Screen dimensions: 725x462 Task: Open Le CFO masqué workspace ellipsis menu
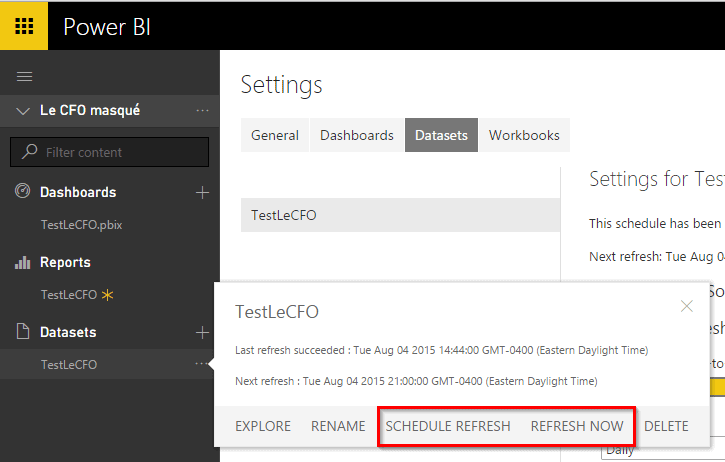pos(203,111)
